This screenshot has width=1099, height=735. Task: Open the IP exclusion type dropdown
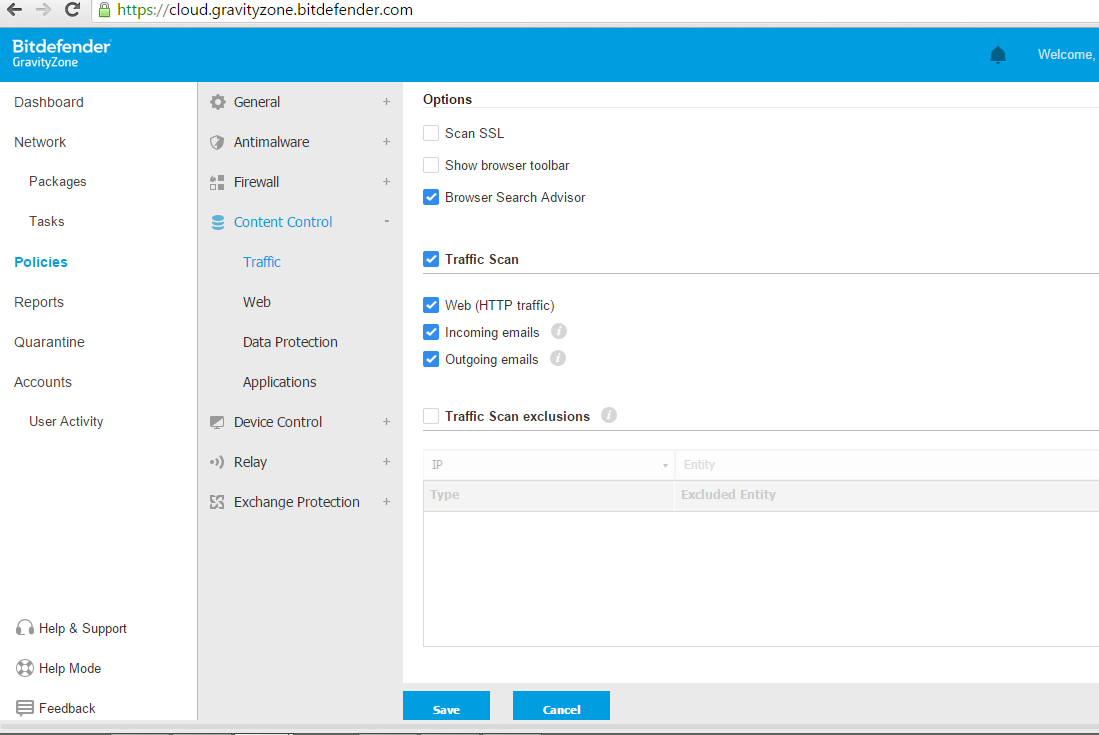[x=549, y=465]
